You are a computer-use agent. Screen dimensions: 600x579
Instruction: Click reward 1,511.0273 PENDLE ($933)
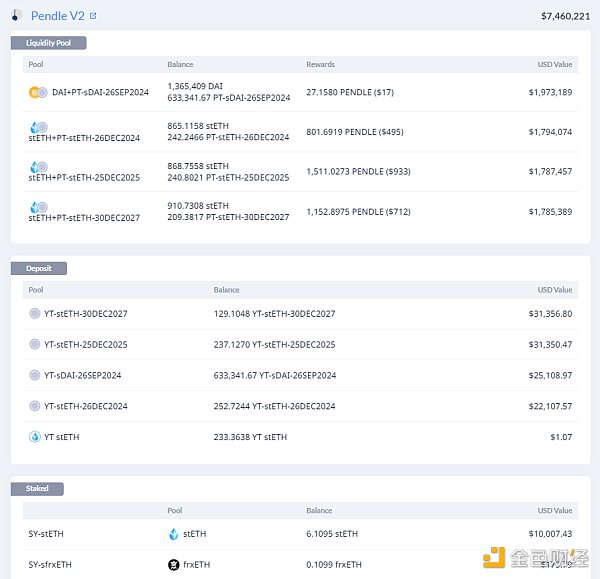[358, 171]
